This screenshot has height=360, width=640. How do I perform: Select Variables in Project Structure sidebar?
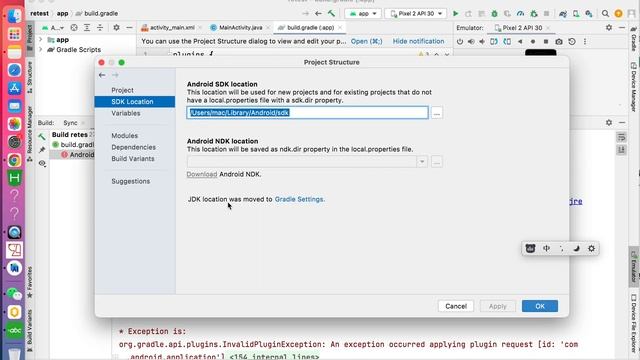(126, 113)
